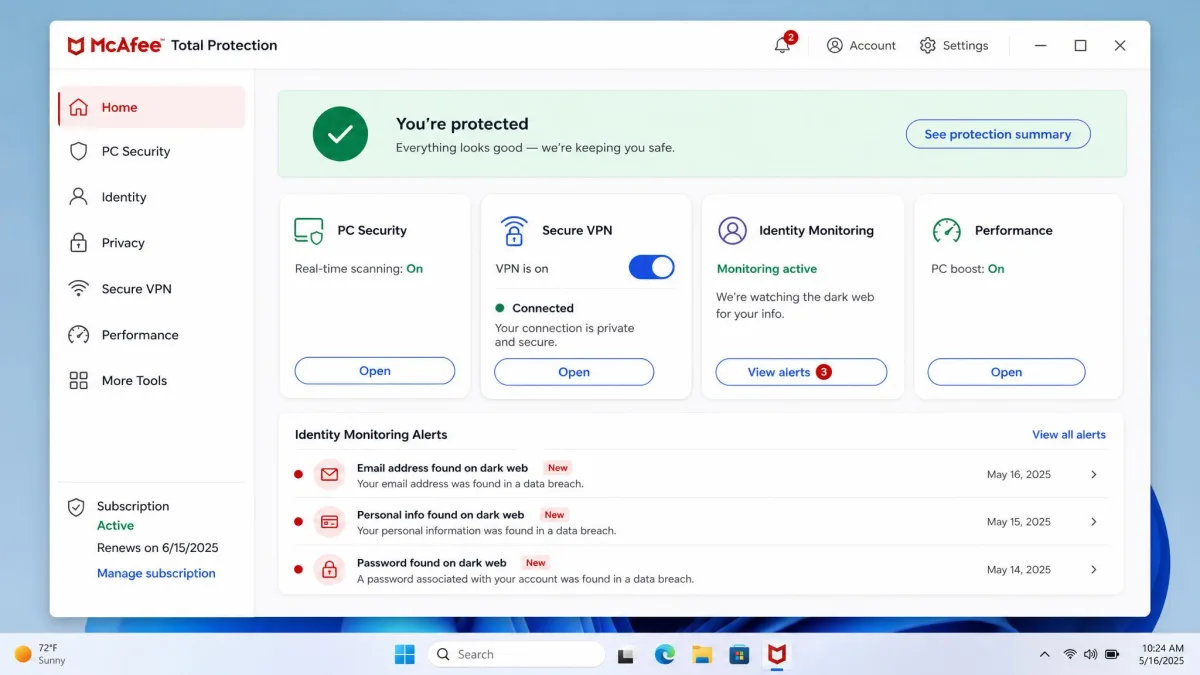Image resolution: width=1200 pixels, height=675 pixels.
Task: Expand the Personal info found alert chevron
Action: [x=1094, y=522]
